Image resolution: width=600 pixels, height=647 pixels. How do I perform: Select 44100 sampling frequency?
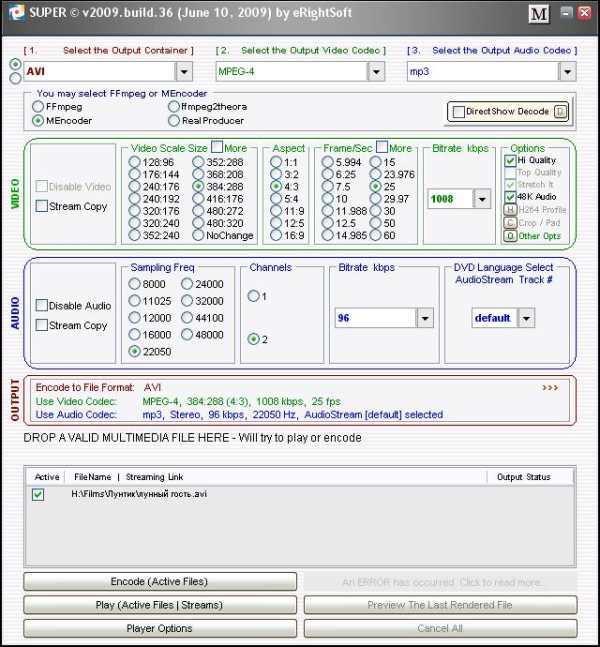(x=187, y=317)
